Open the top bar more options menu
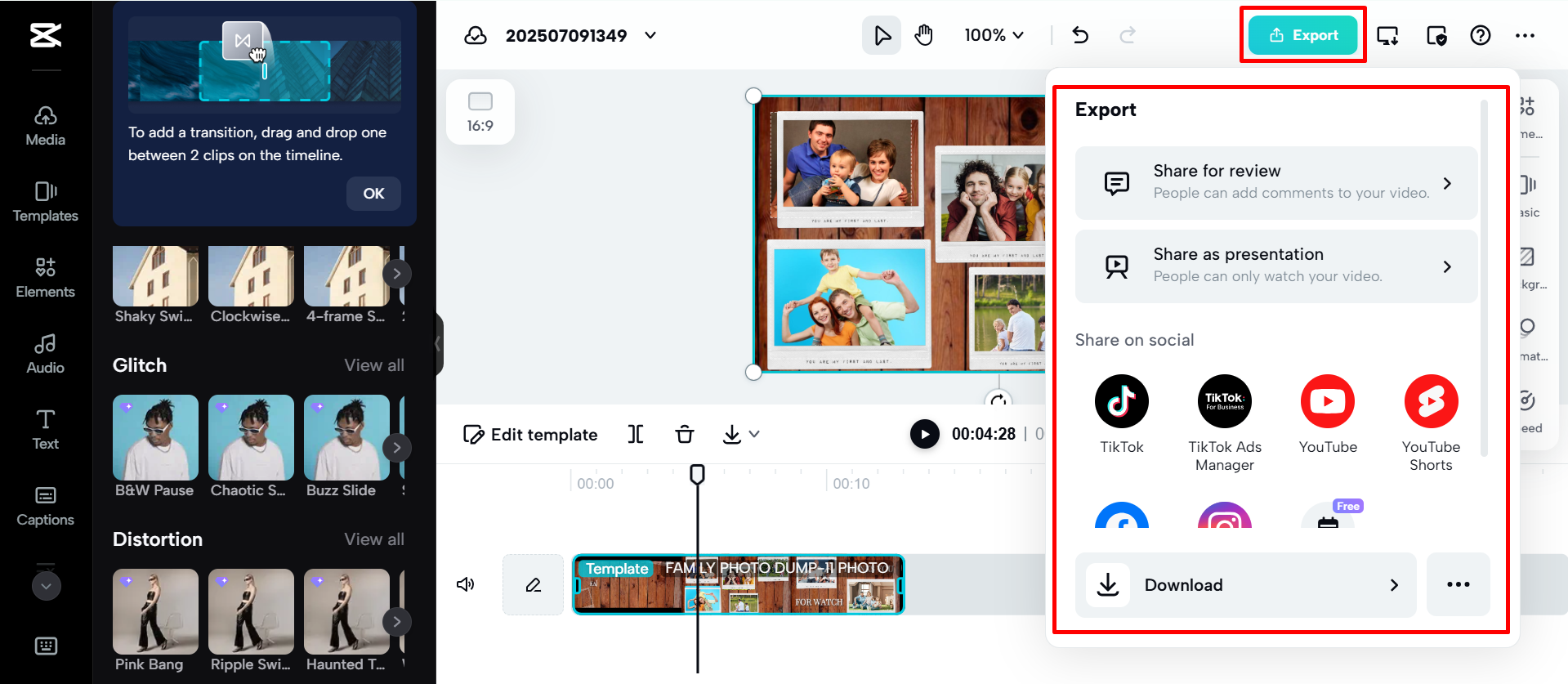This screenshot has height=684, width=1568. pyautogui.click(x=1525, y=35)
